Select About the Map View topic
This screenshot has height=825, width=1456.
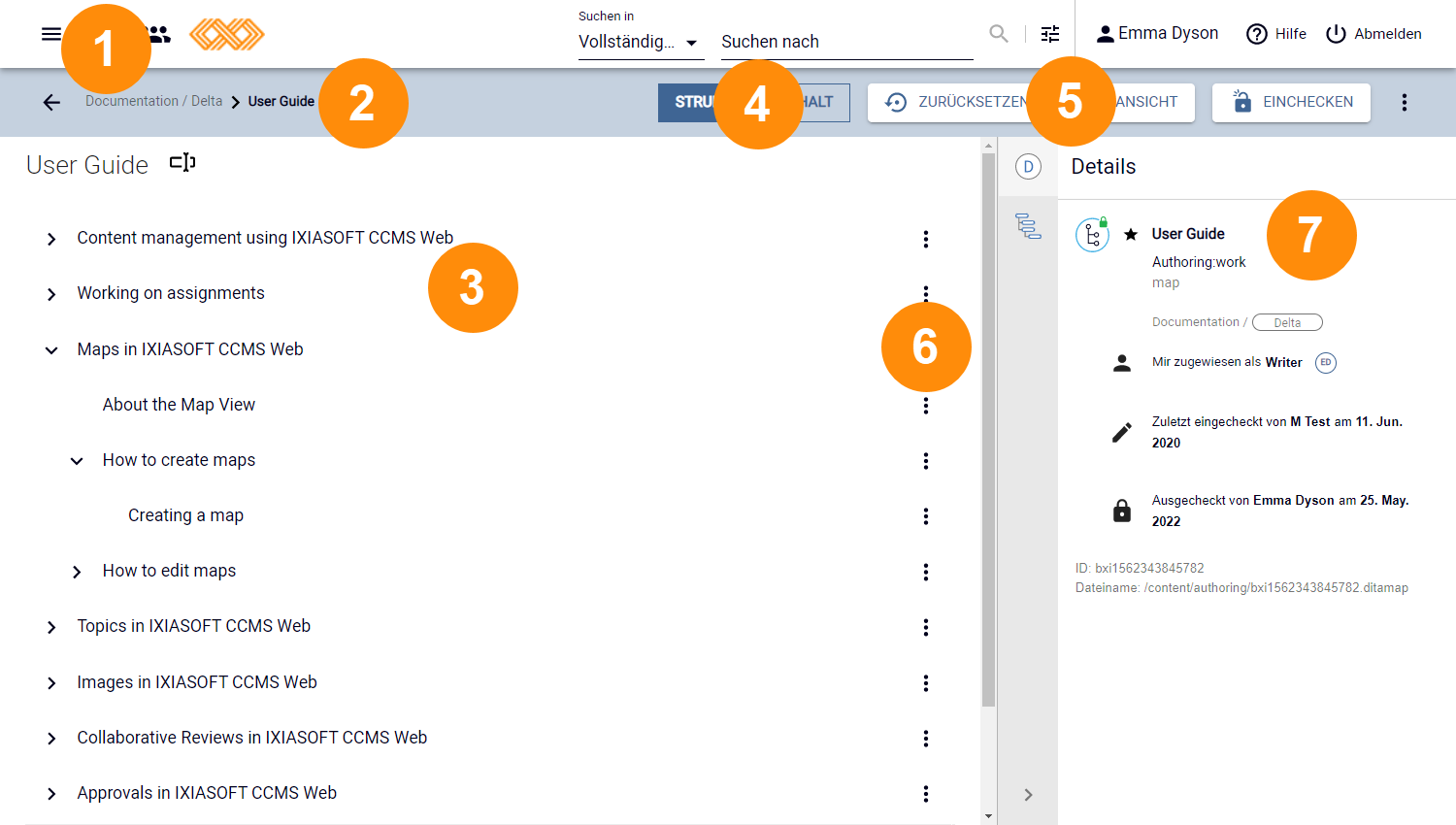pyautogui.click(x=179, y=405)
